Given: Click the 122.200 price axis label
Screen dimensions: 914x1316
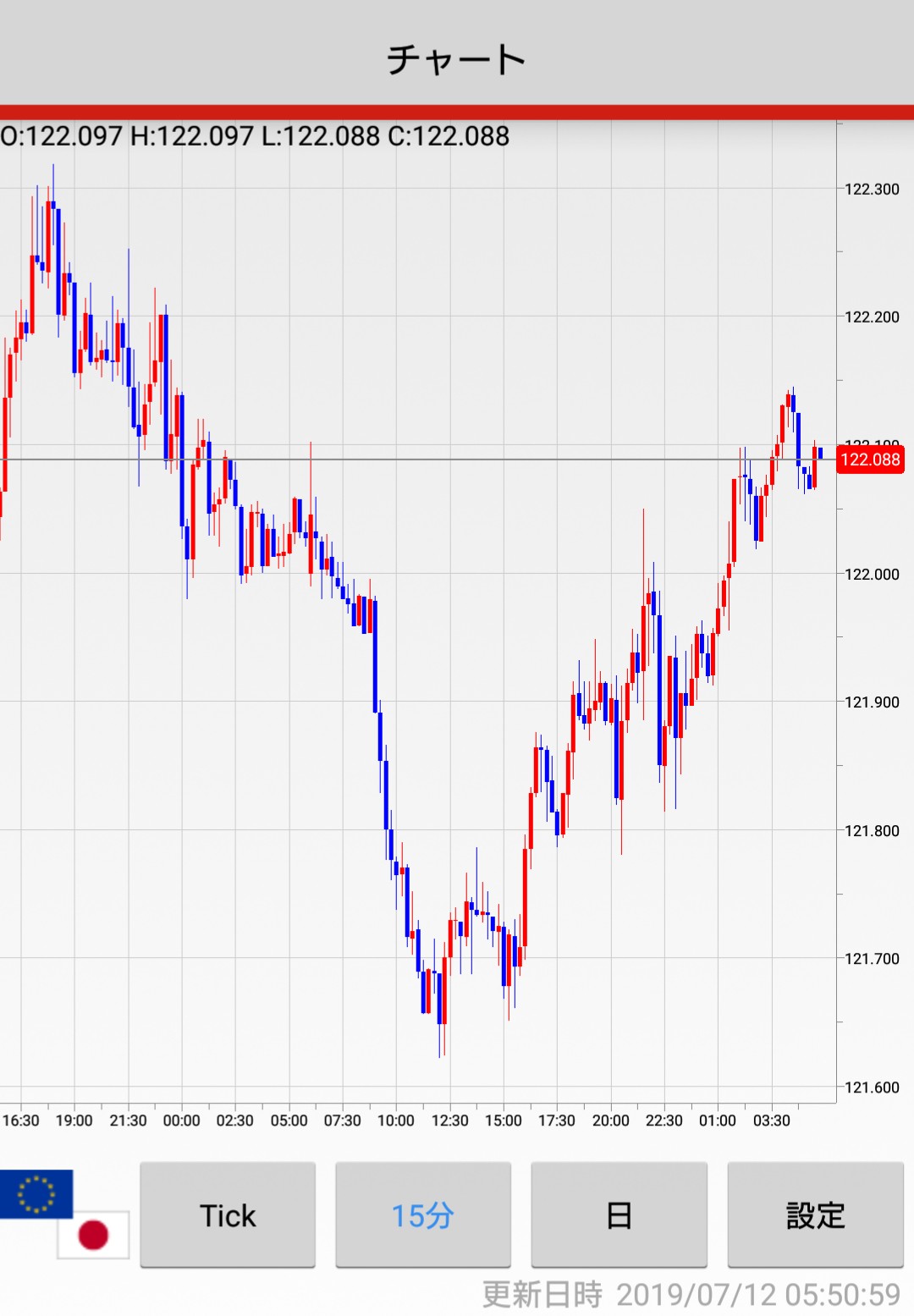Looking at the screenshot, I should coord(872,317).
